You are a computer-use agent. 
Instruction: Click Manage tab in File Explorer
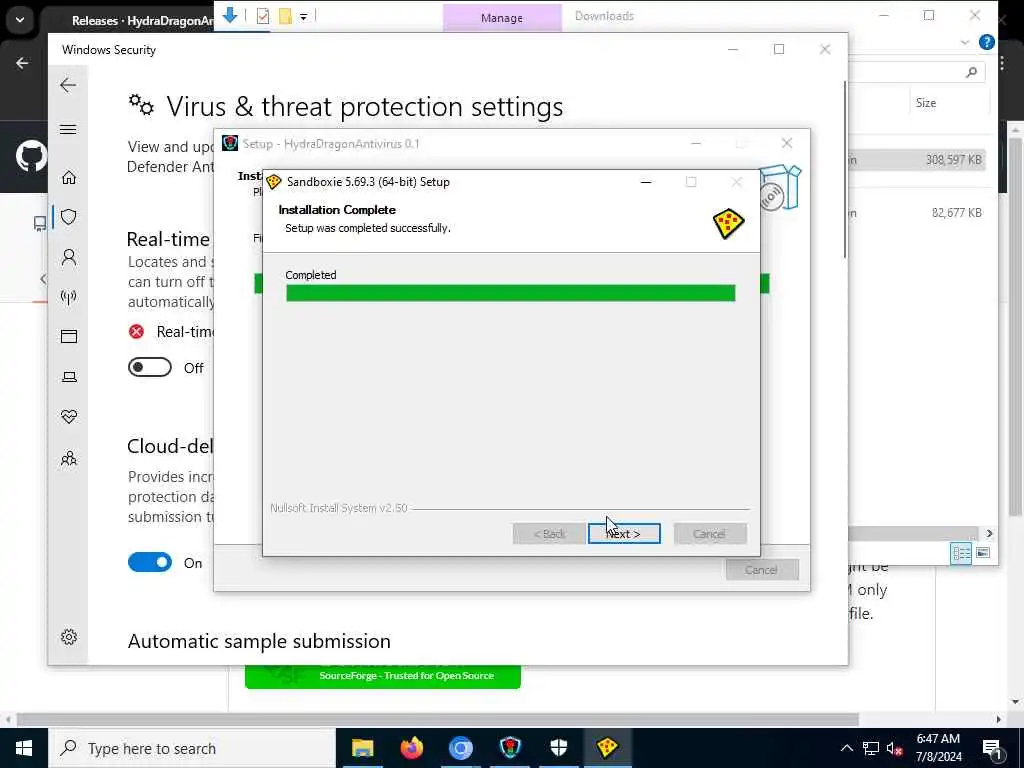pyautogui.click(x=502, y=18)
